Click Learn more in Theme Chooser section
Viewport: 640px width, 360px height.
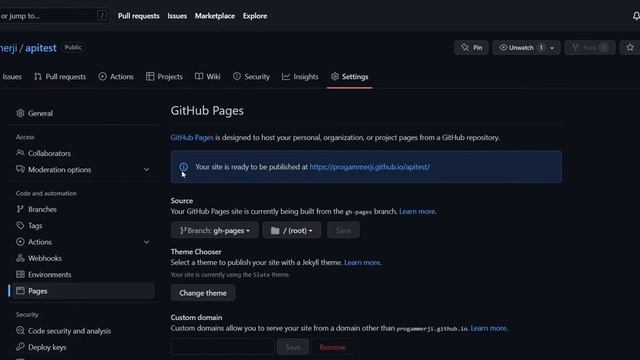coord(362,262)
